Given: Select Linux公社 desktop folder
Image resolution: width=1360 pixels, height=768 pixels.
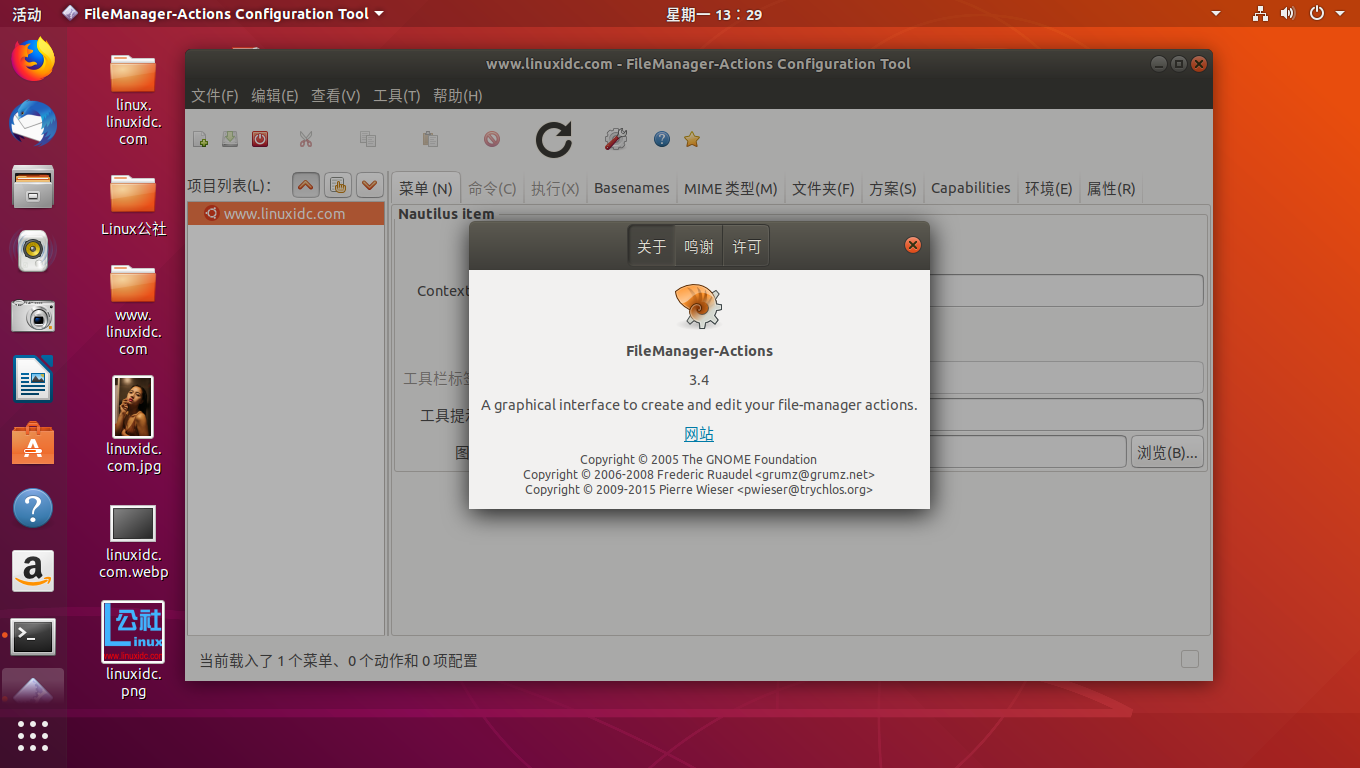Looking at the screenshot, I should click(133, 204).
